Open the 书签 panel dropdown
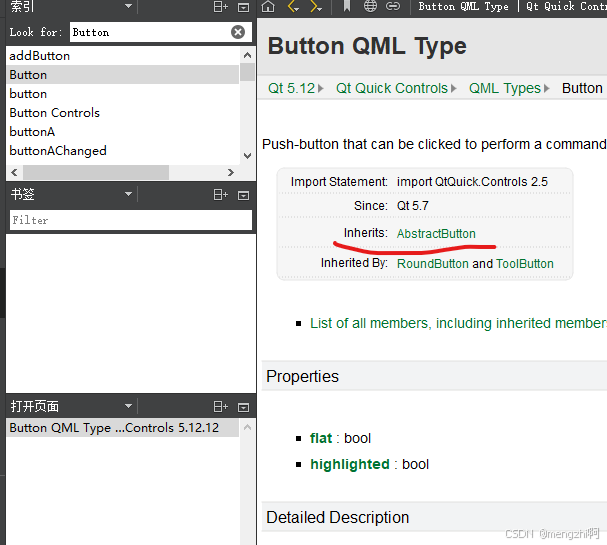This screenshot has width=607, height=545. click(x=128, y=194)
